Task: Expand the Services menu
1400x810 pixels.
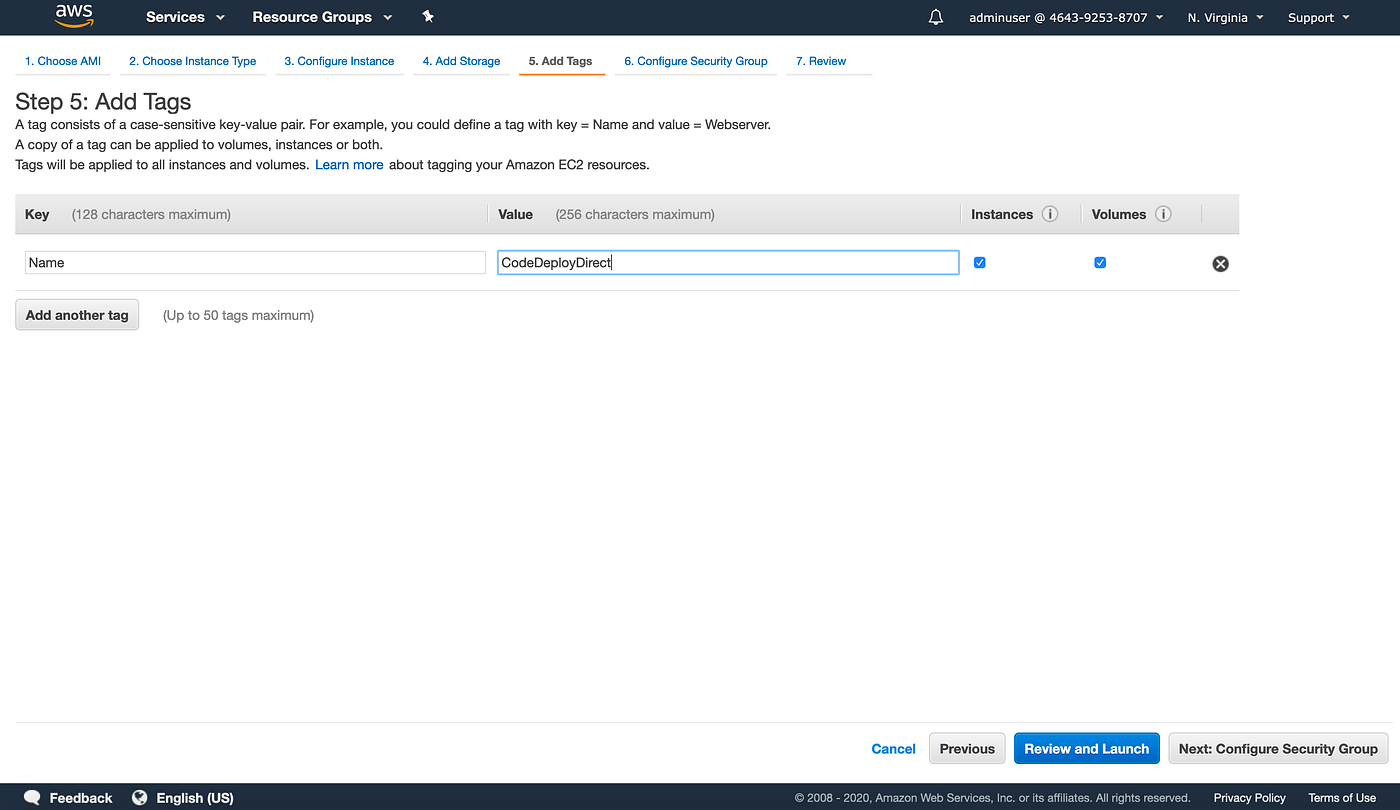Action: point(185,17)
